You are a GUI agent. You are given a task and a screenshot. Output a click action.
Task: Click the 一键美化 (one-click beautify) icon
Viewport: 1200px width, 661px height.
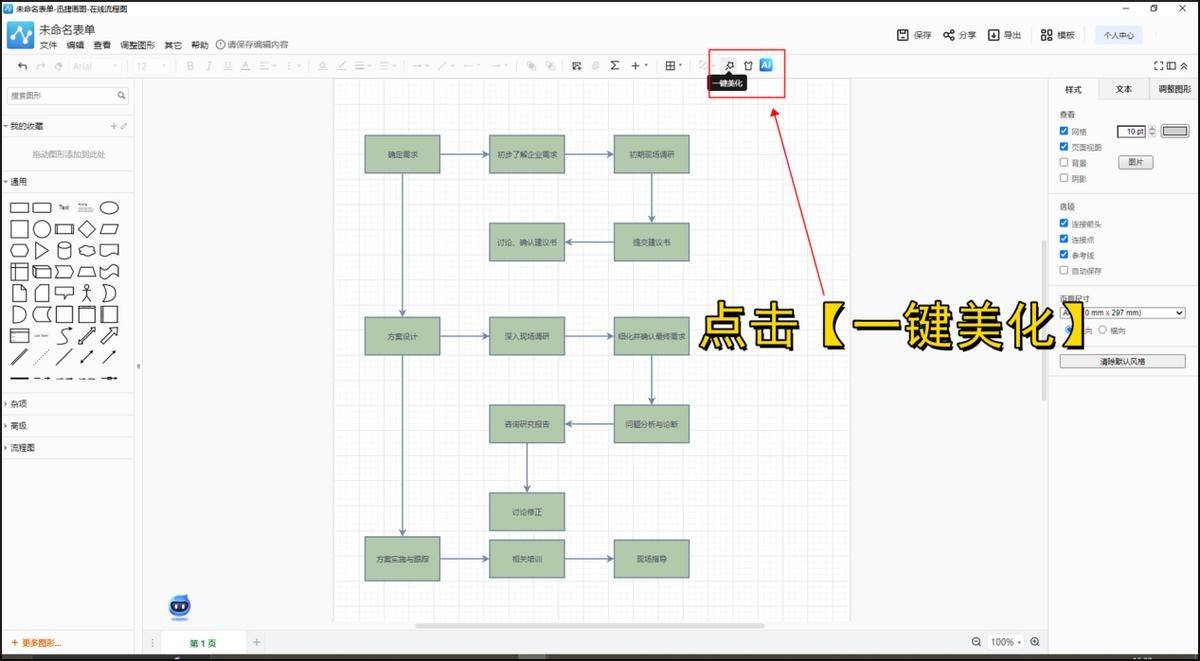[x=730, y=66]
